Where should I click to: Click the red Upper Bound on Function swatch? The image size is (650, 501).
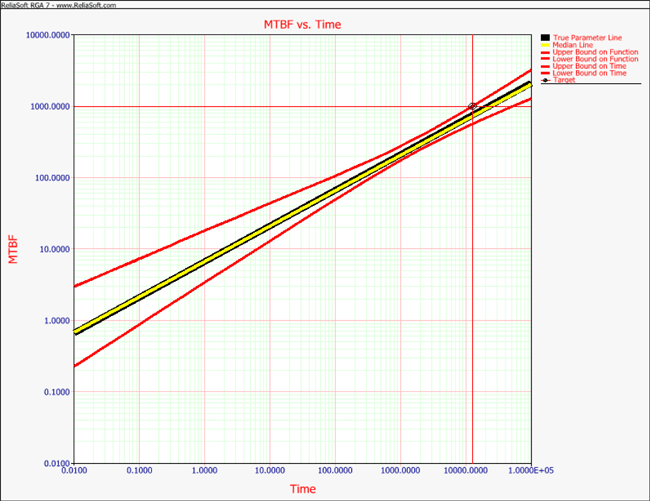coord(546,52)
